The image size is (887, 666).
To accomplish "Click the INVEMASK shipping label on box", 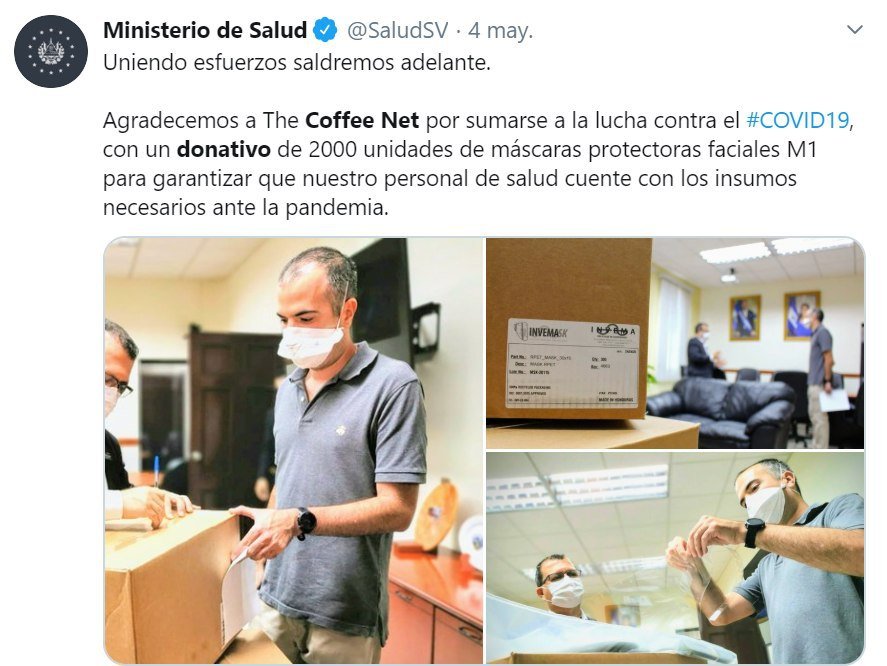I will coord(573,363).
